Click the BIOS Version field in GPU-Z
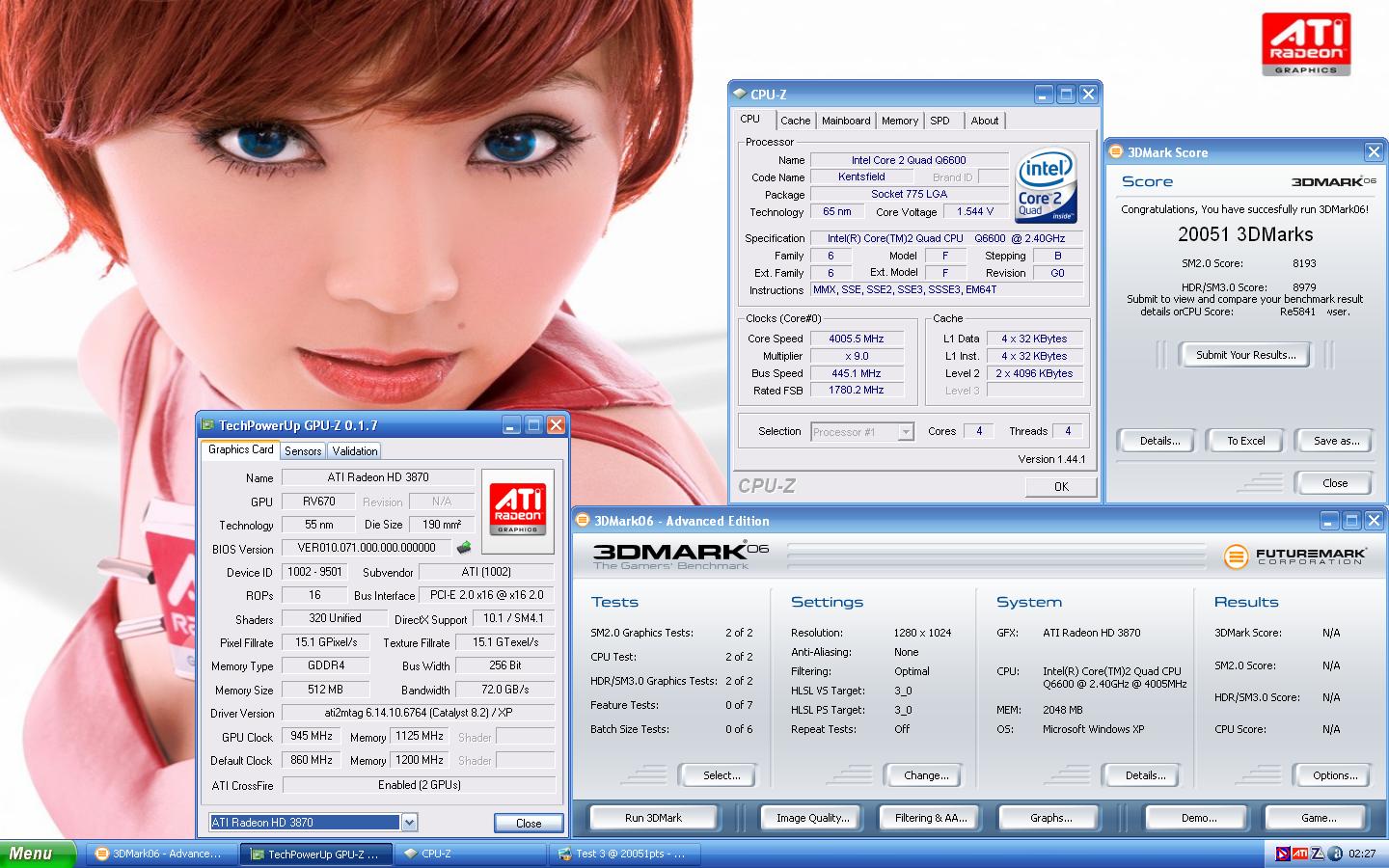Screen dimensions: 1389x868 pos(367,548)
